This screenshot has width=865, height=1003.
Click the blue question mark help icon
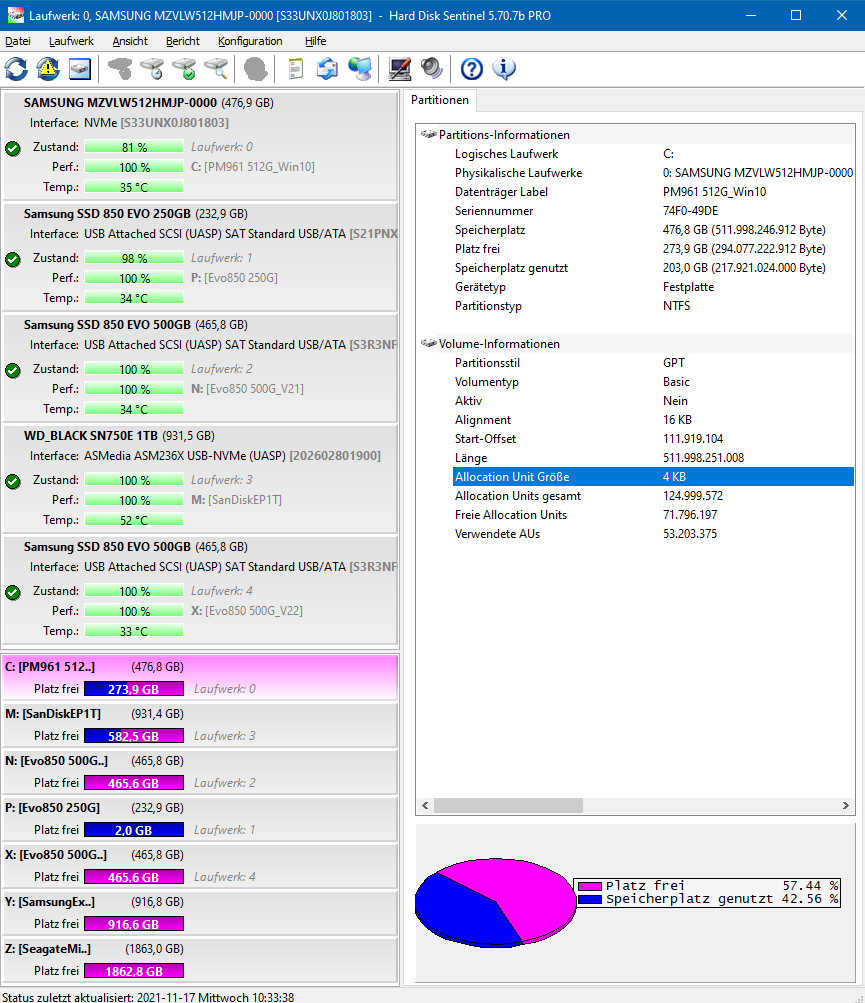[x=472, y=68]
